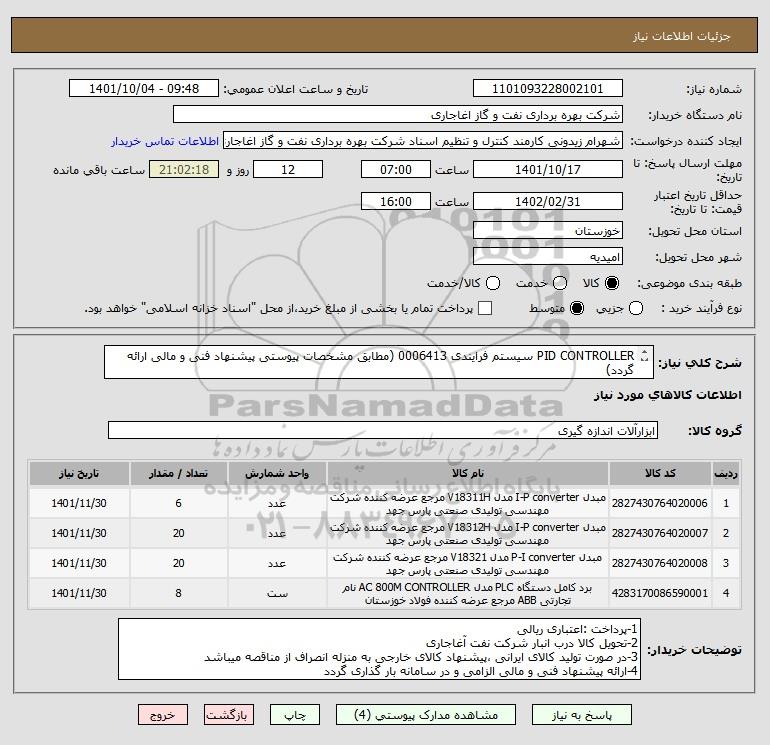This screenshot has width=770, height=745.
Task: Click the requester name field
Action: click(423, 140)
